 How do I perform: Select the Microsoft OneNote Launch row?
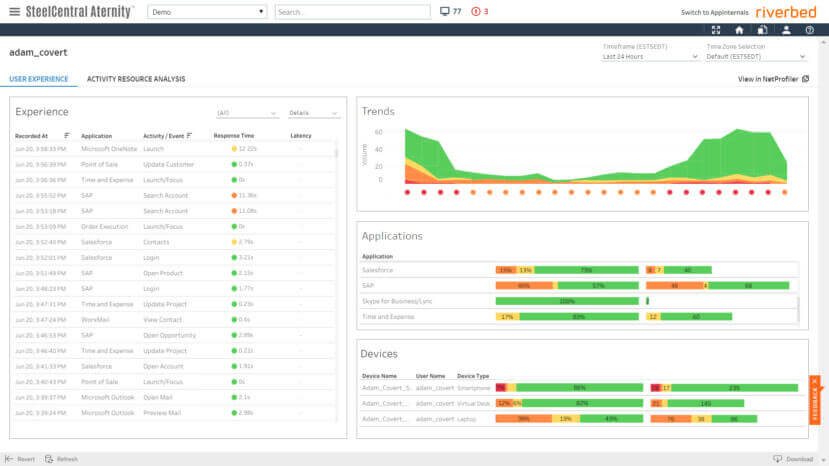174,149
